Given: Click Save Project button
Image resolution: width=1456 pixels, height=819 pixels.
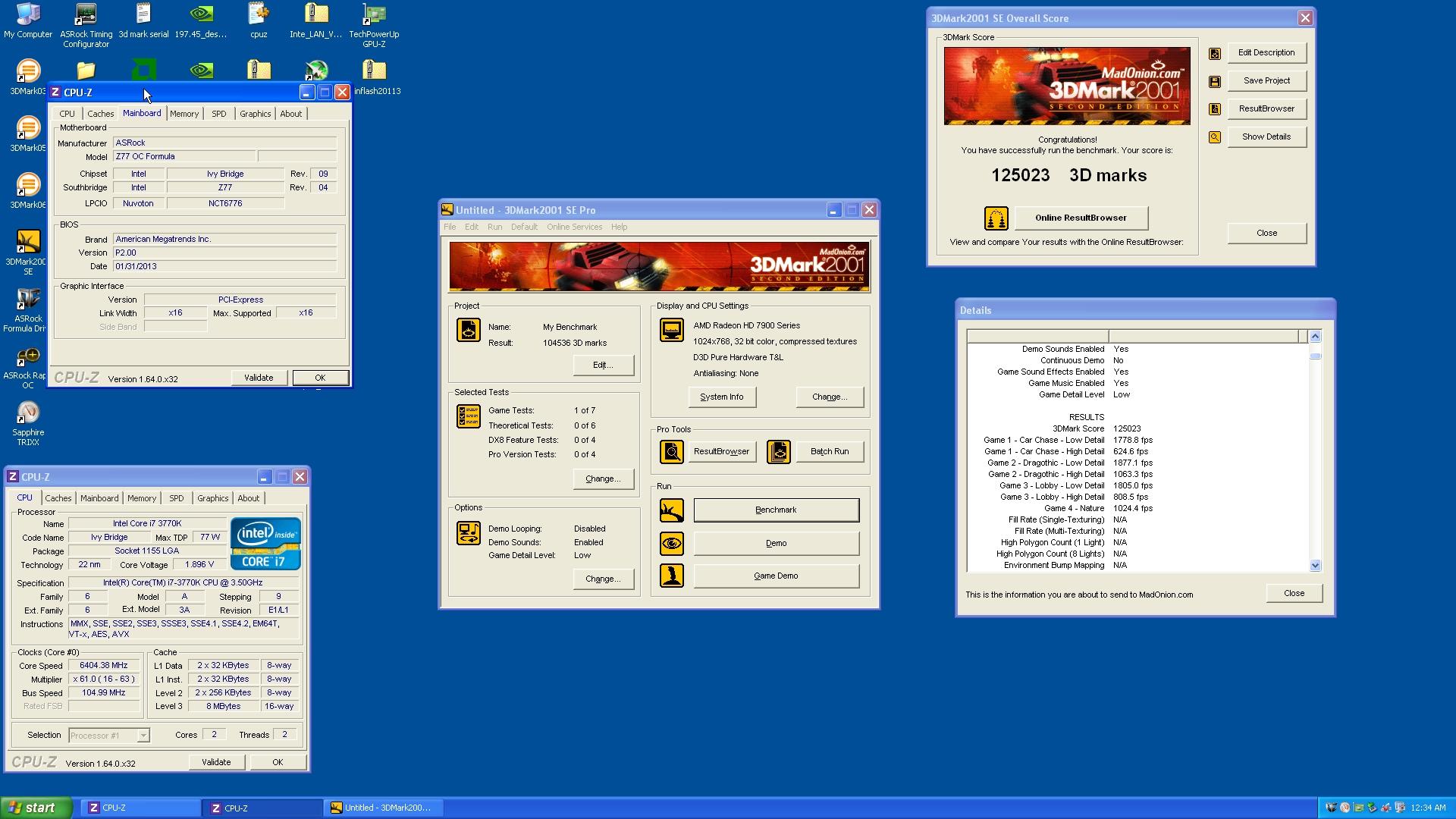Looking at the screenshot, I should 1266,81.
